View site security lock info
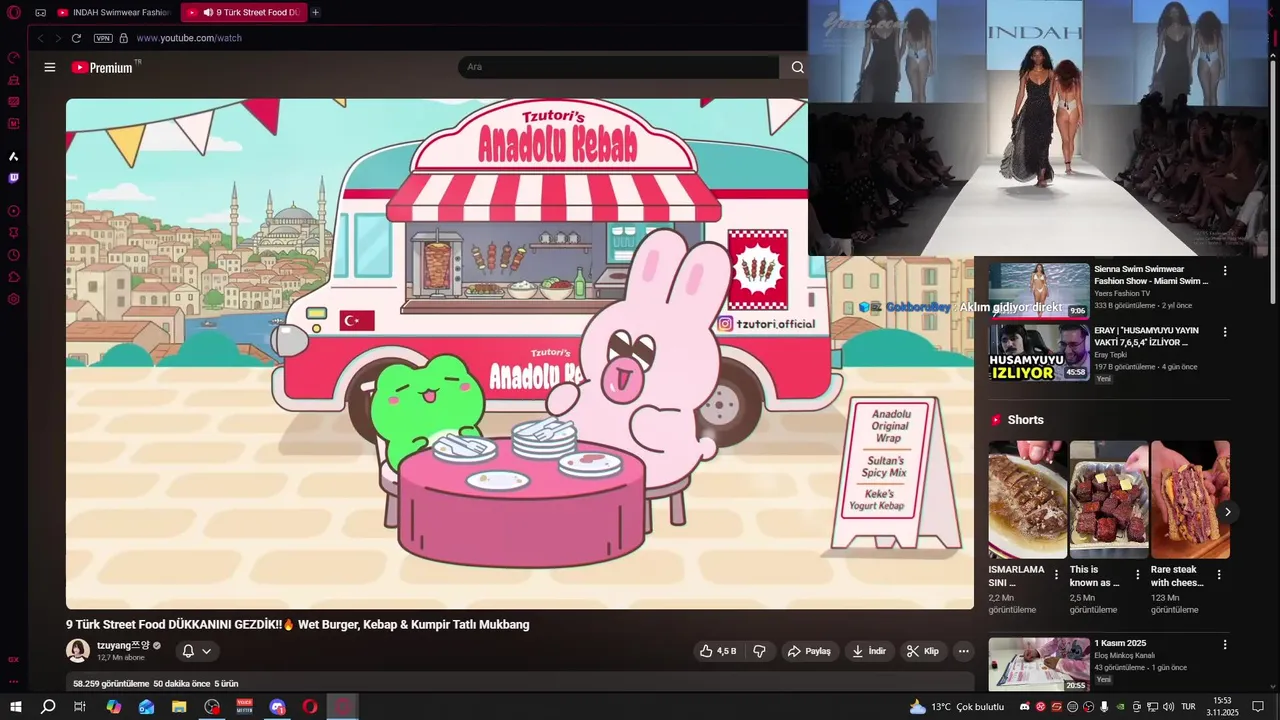The height and width of the screenshot is (720, 1280). tap(124, 38)
